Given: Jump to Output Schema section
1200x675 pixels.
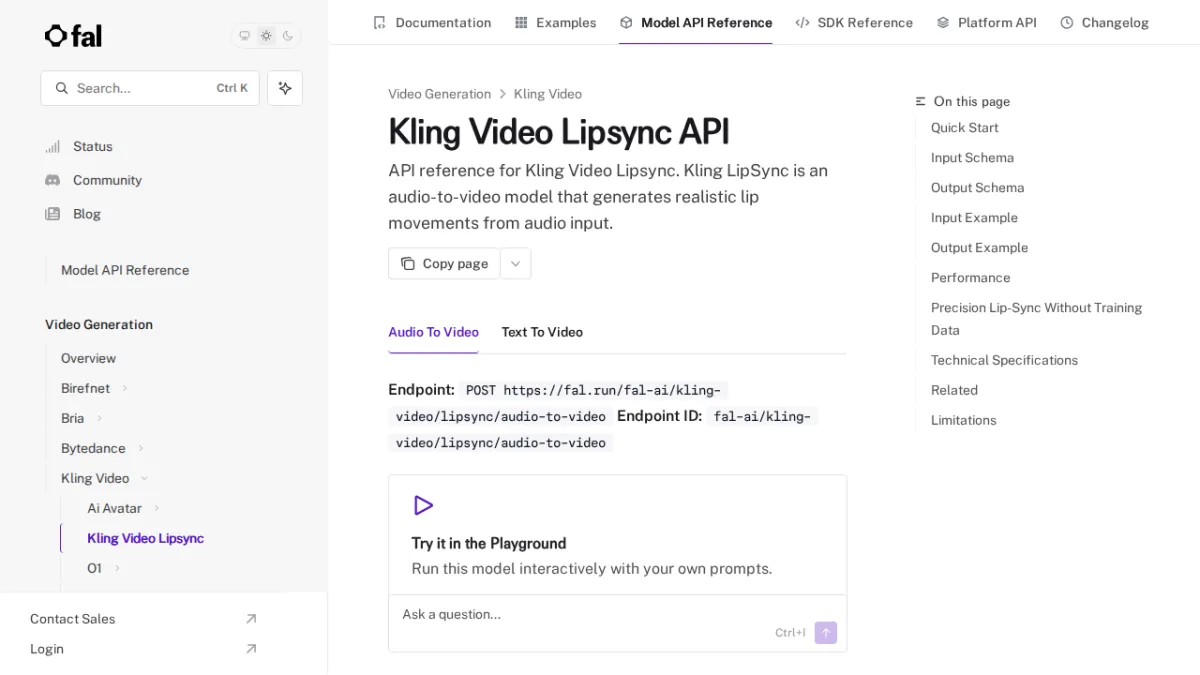Looking at the screenshot, I should [x=977, y=188].
